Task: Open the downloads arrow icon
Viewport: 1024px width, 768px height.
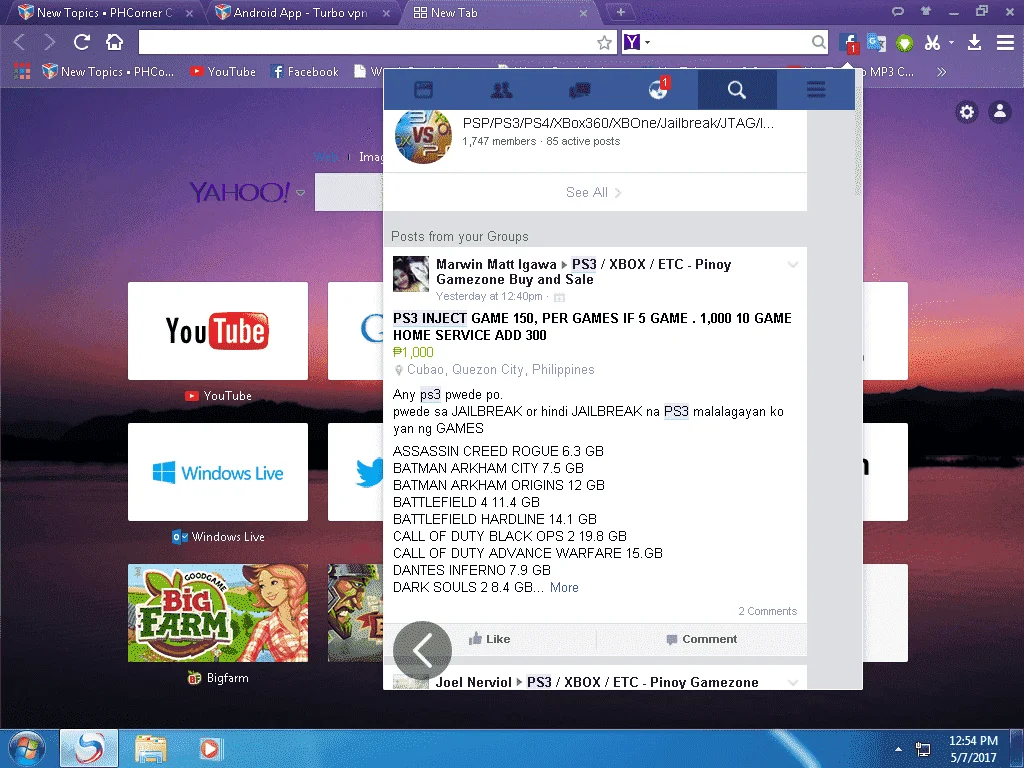Action: (x=974, y=43)
